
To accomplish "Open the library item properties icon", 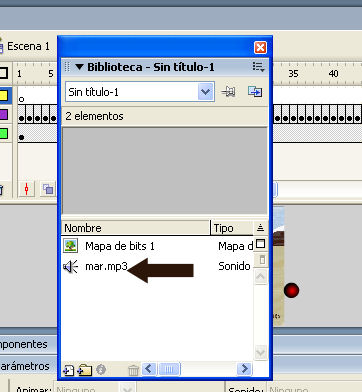I will click(101, 370).
